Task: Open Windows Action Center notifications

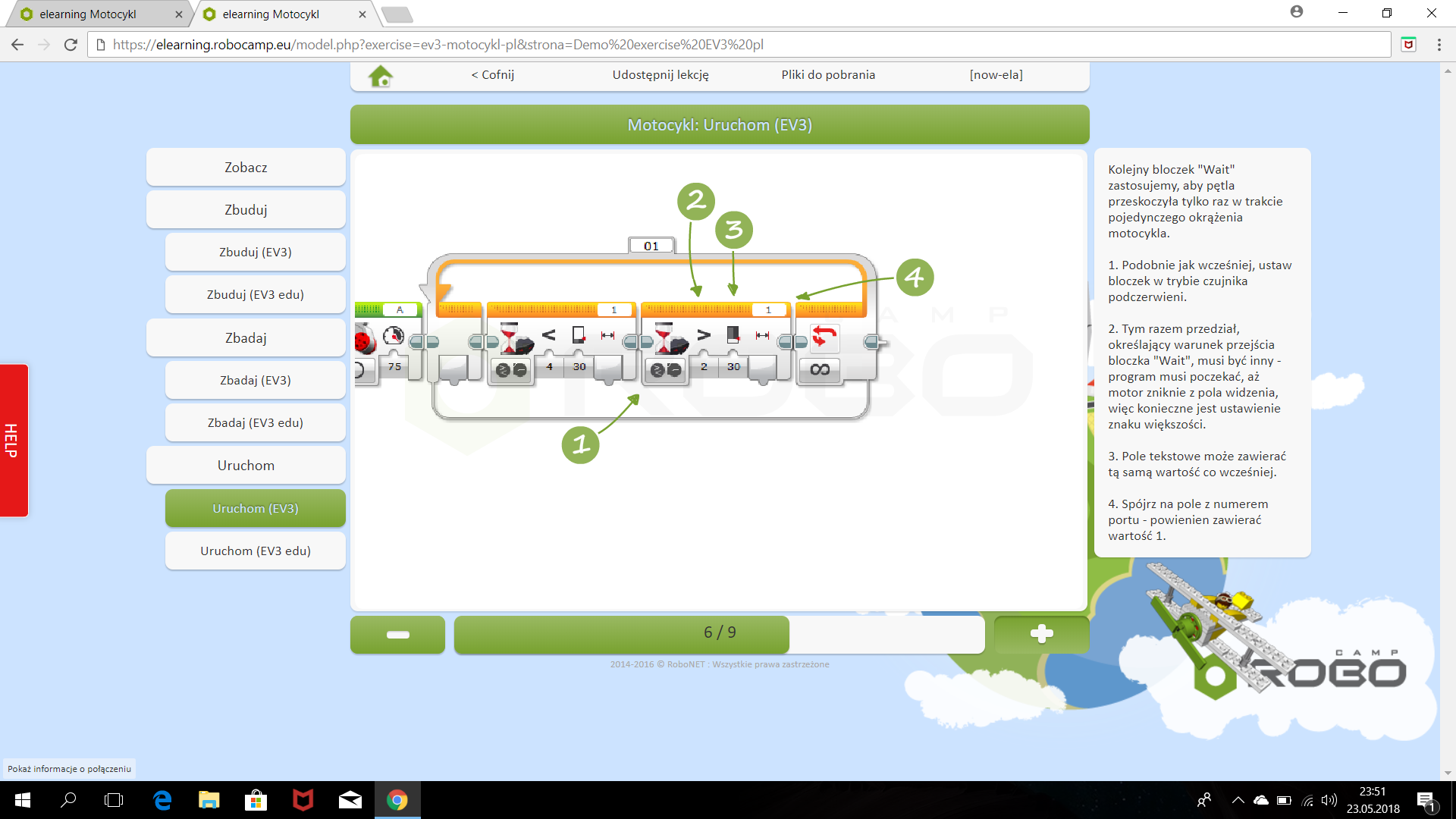Action: (x=1426, y=801)
